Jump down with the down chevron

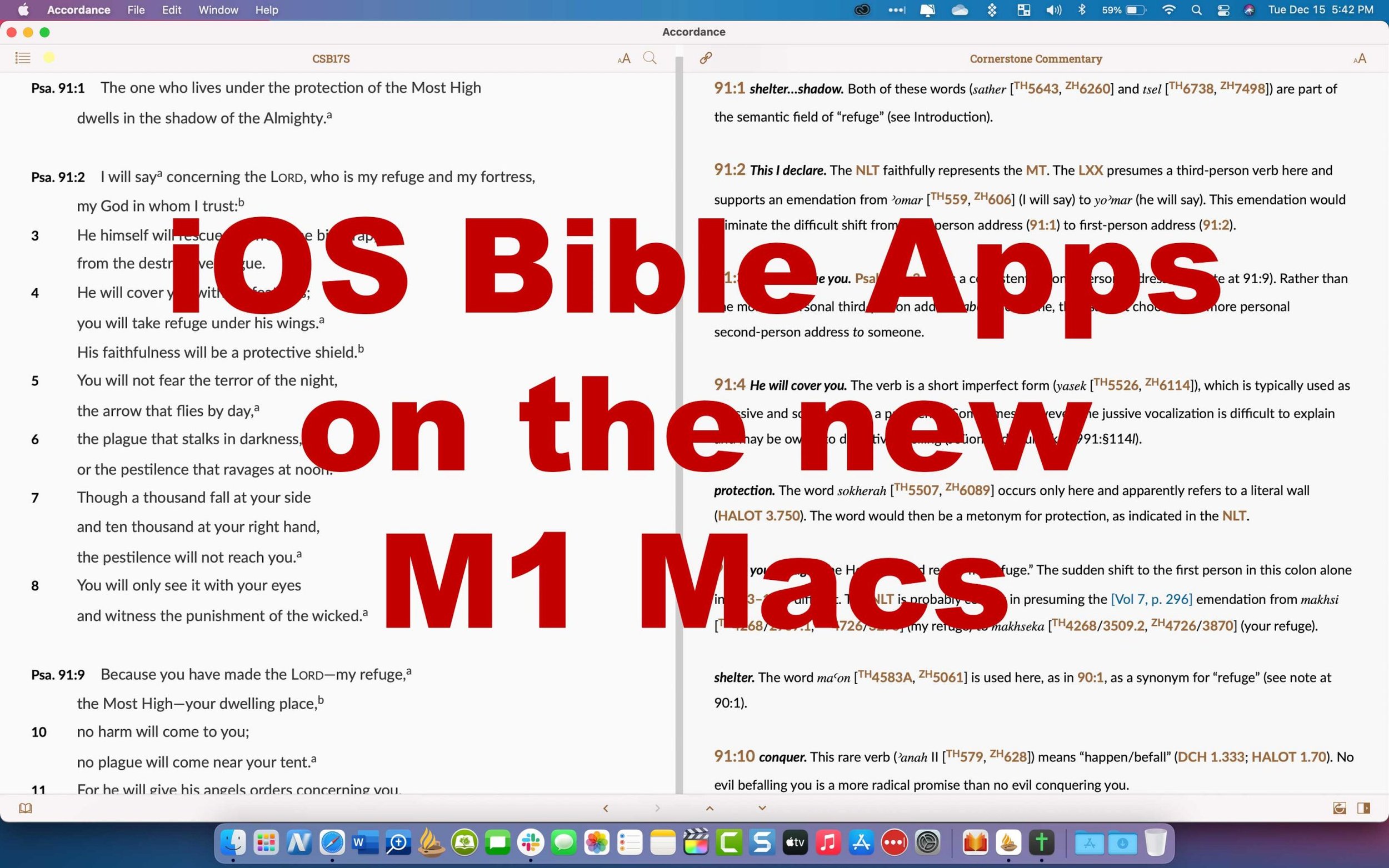point(762,808)
